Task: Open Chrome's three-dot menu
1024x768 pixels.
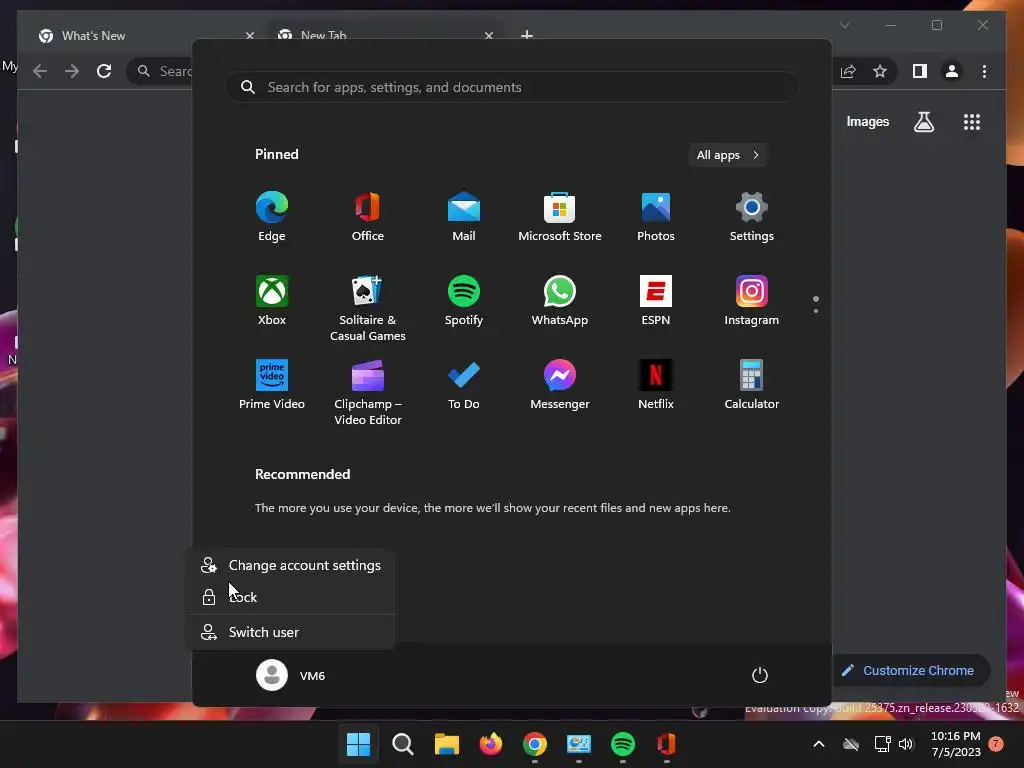Action: click(x=984, y=71)
